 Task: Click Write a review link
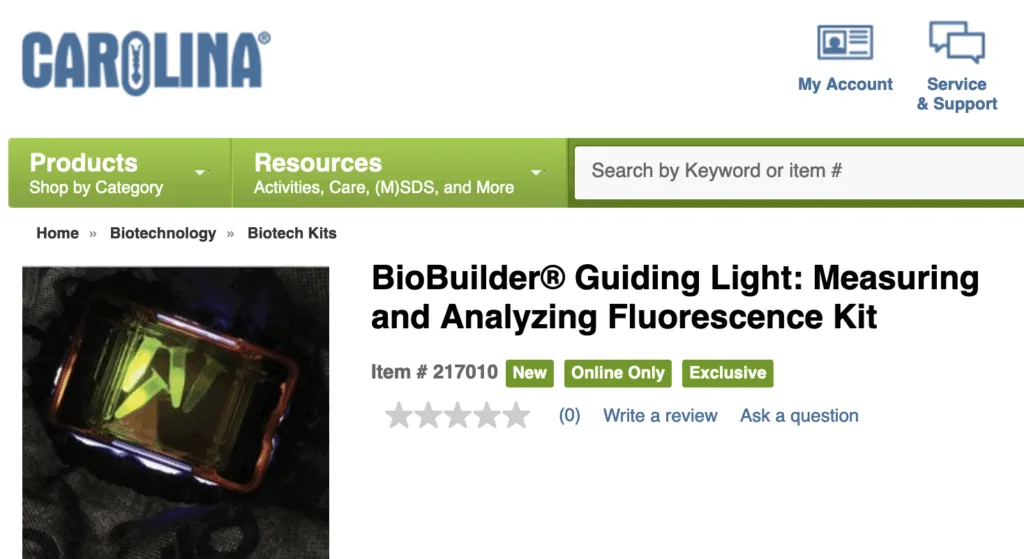point(660,416)
